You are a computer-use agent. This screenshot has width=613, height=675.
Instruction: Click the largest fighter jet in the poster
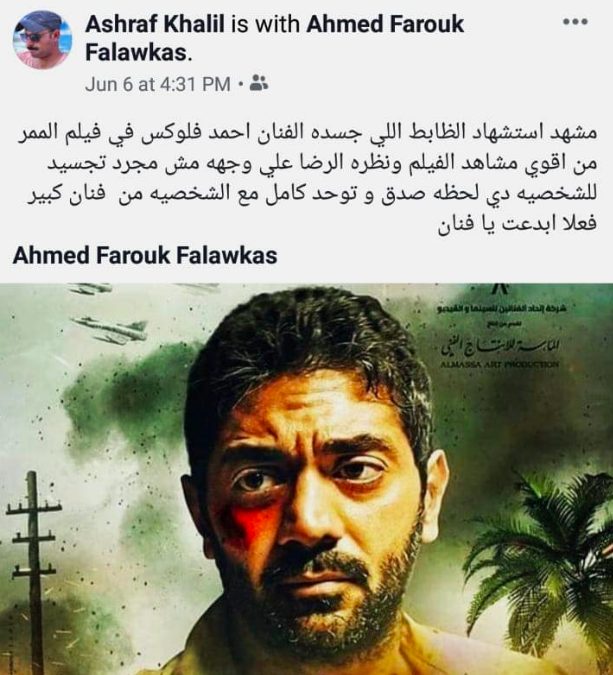point(109,330)
